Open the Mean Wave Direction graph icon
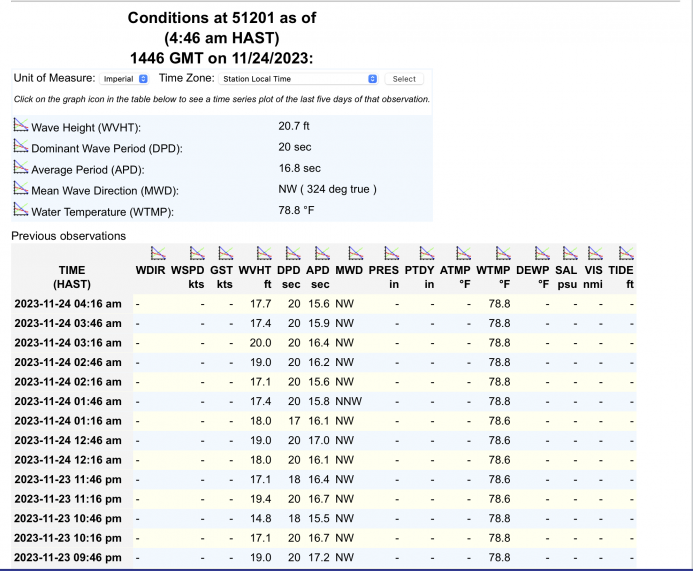 [21, 188]
